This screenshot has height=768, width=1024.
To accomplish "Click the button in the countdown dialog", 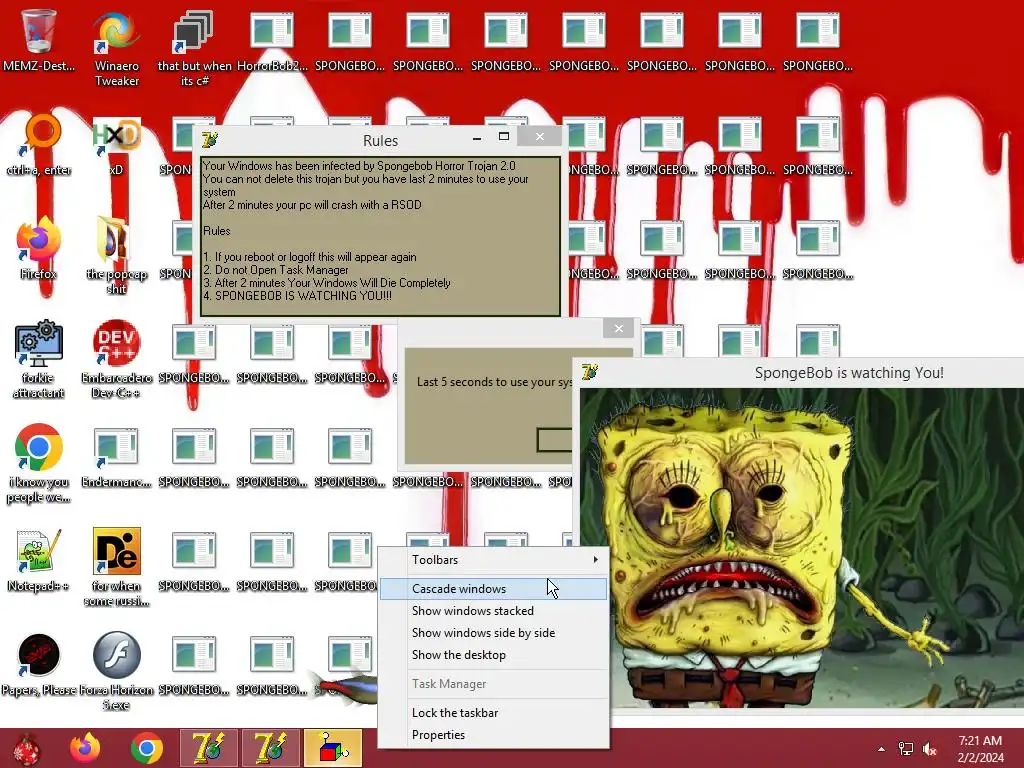I will [x=554, y=440].
